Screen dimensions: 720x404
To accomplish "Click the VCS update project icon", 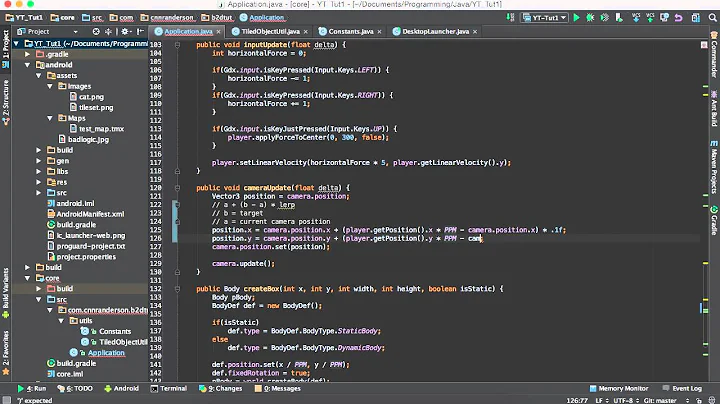I will coord(636,17).
